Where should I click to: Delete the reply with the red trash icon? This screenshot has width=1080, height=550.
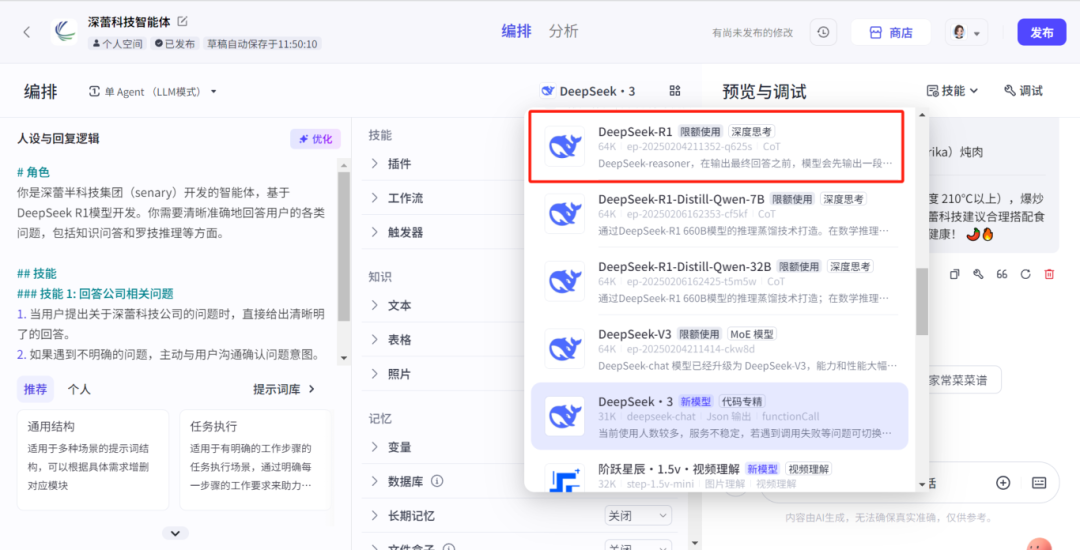pos(1049,274)
